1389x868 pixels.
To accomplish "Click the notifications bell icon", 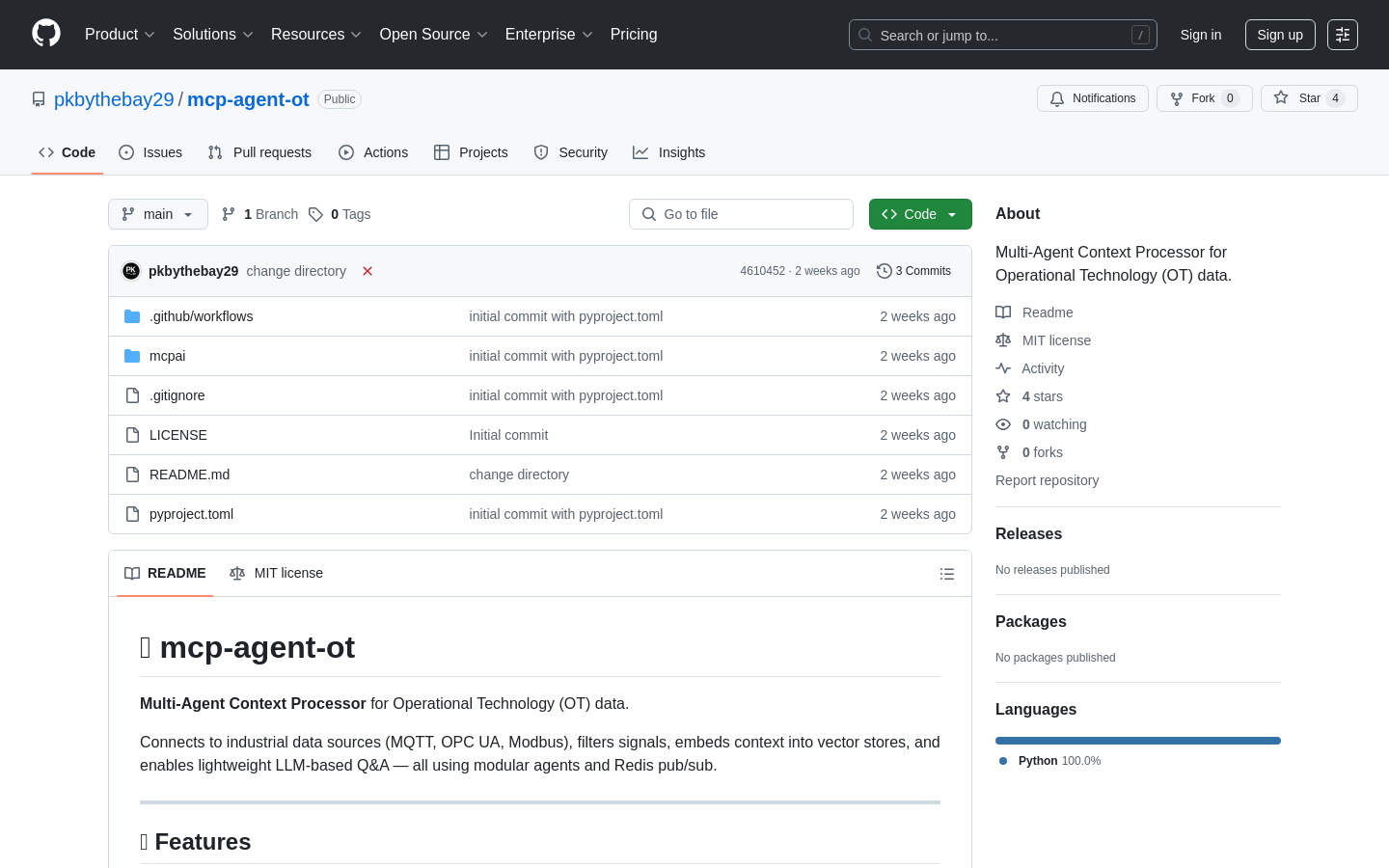I will (1057, 98).
